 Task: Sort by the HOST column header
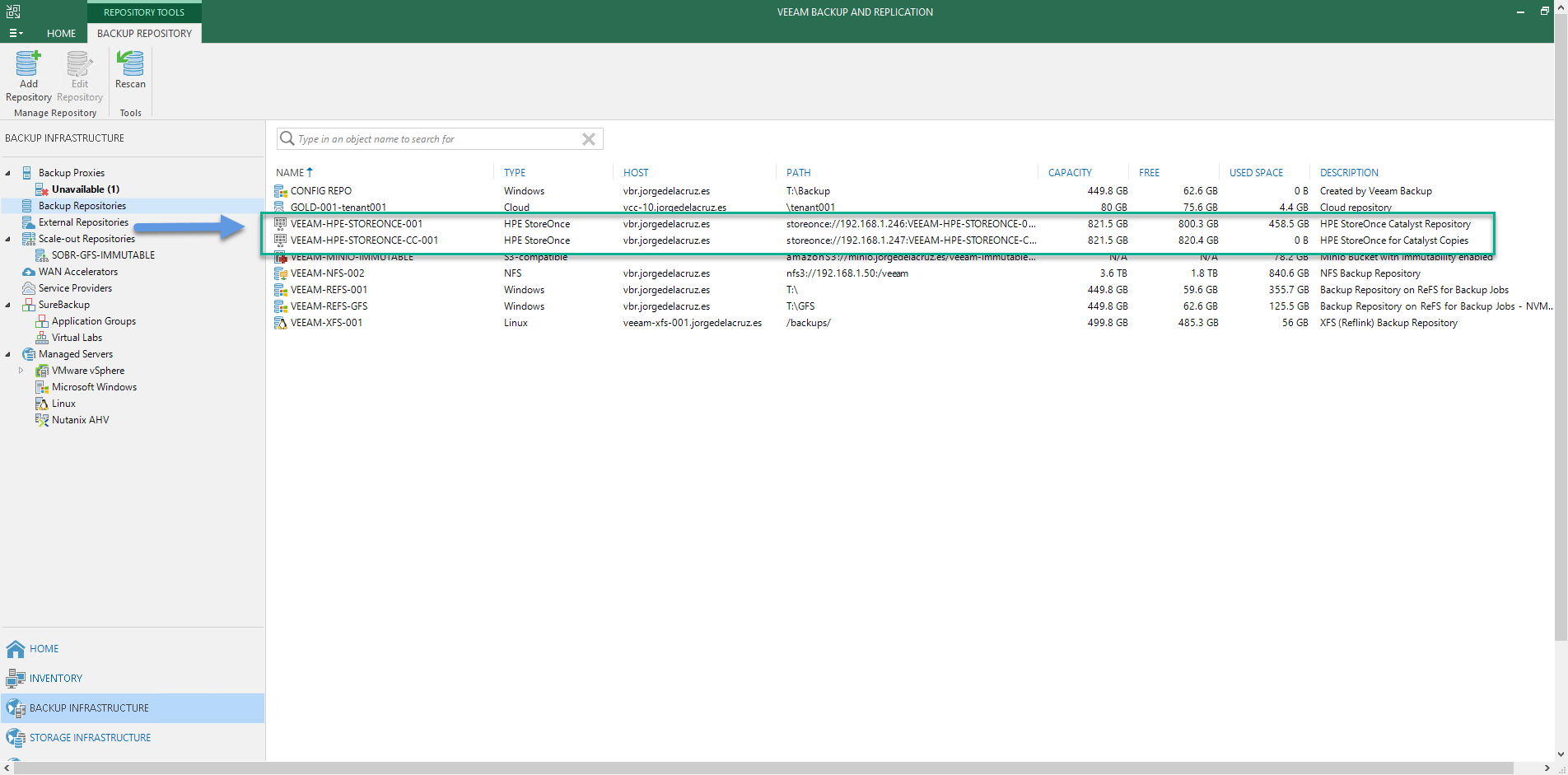click(636, 173)
